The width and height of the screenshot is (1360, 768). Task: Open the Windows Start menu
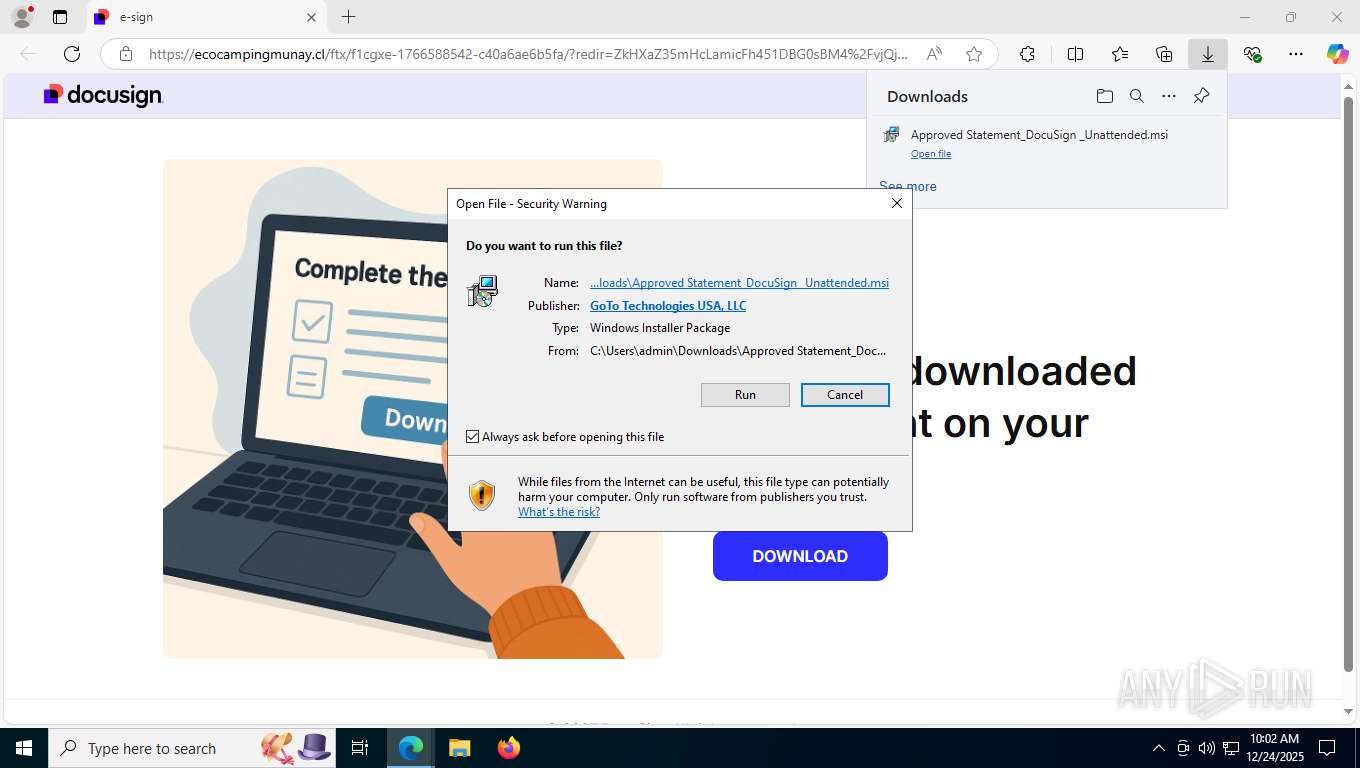click(x=23, y=748)
